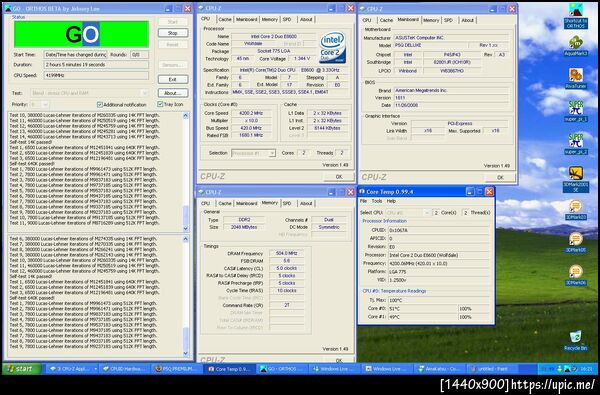Click the Intel Core 2 Duo logo in CPU-Z

point(333,47)
